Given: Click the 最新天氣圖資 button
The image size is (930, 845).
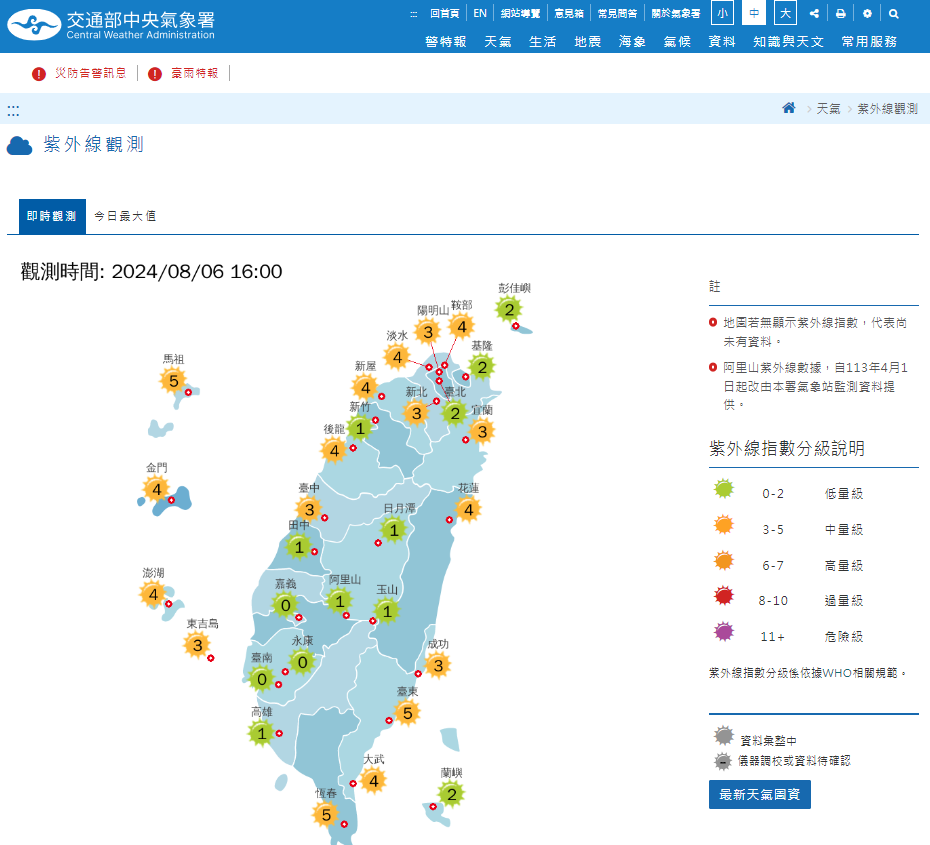Looking at the screenshot, I should click(759, 795).
